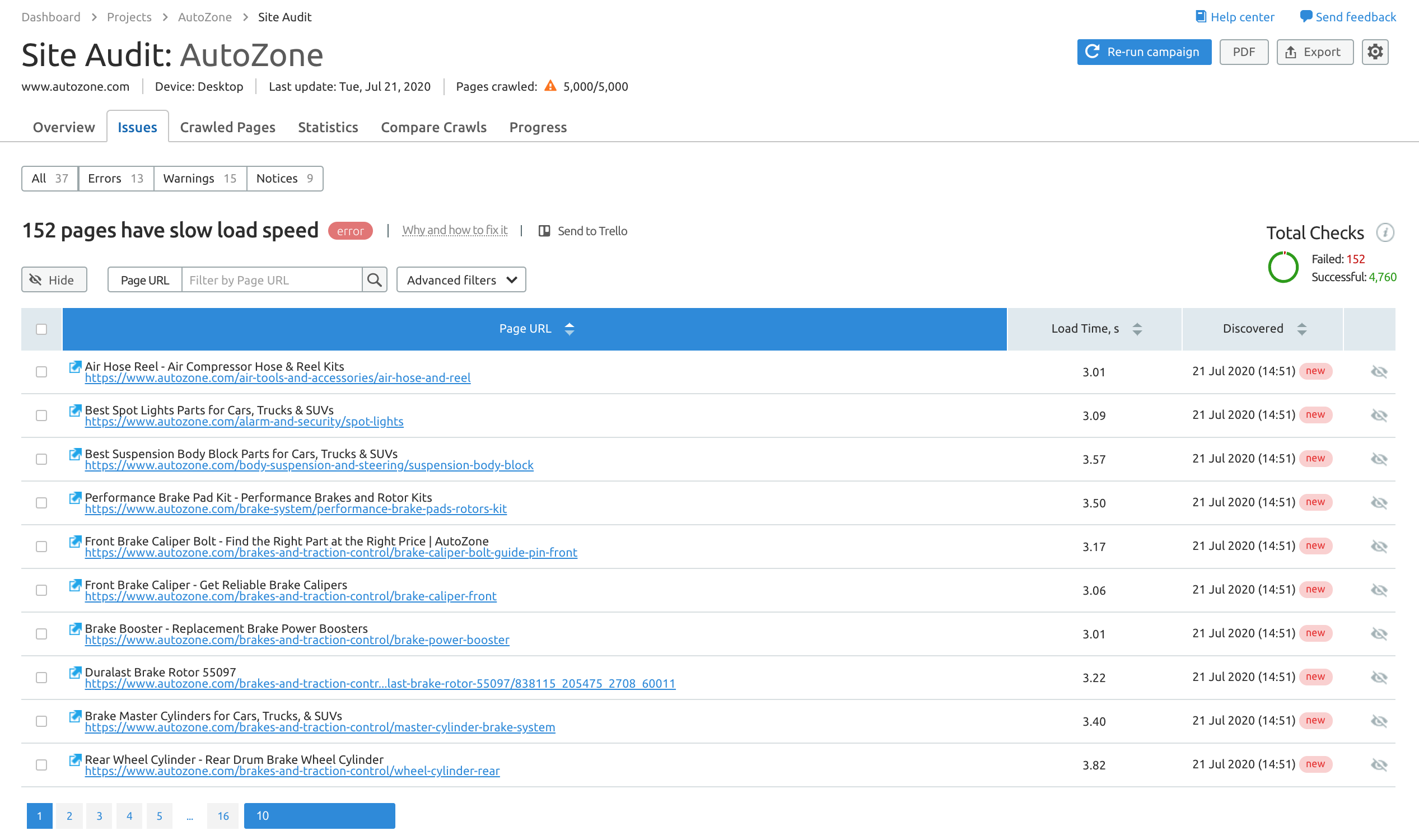The width and height of the screenshot is (1419, 840).
Task: Open external link icon for Suspension Body Block row
Action: point(74,454)
